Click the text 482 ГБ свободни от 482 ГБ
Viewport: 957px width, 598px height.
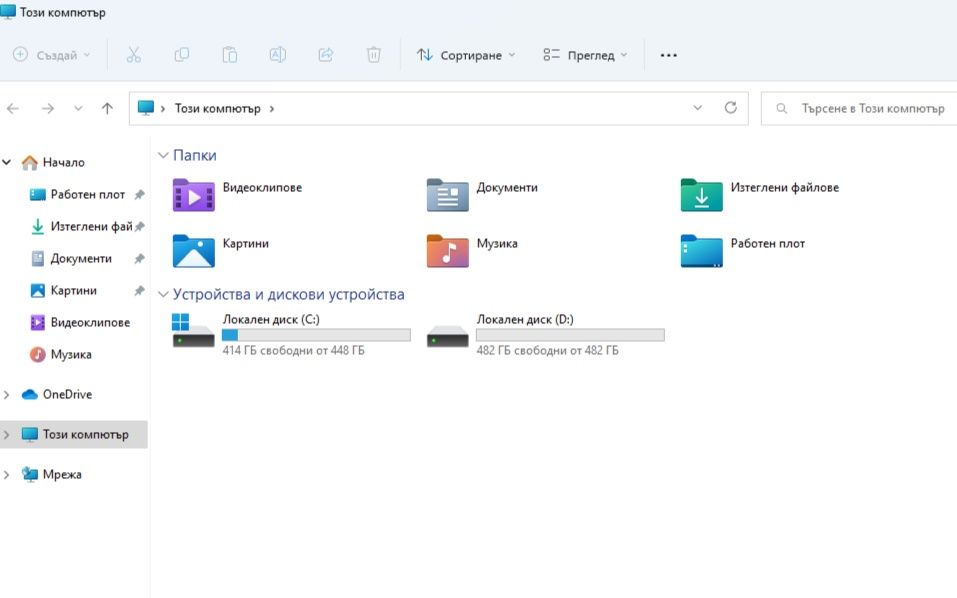tap(547, 351)
